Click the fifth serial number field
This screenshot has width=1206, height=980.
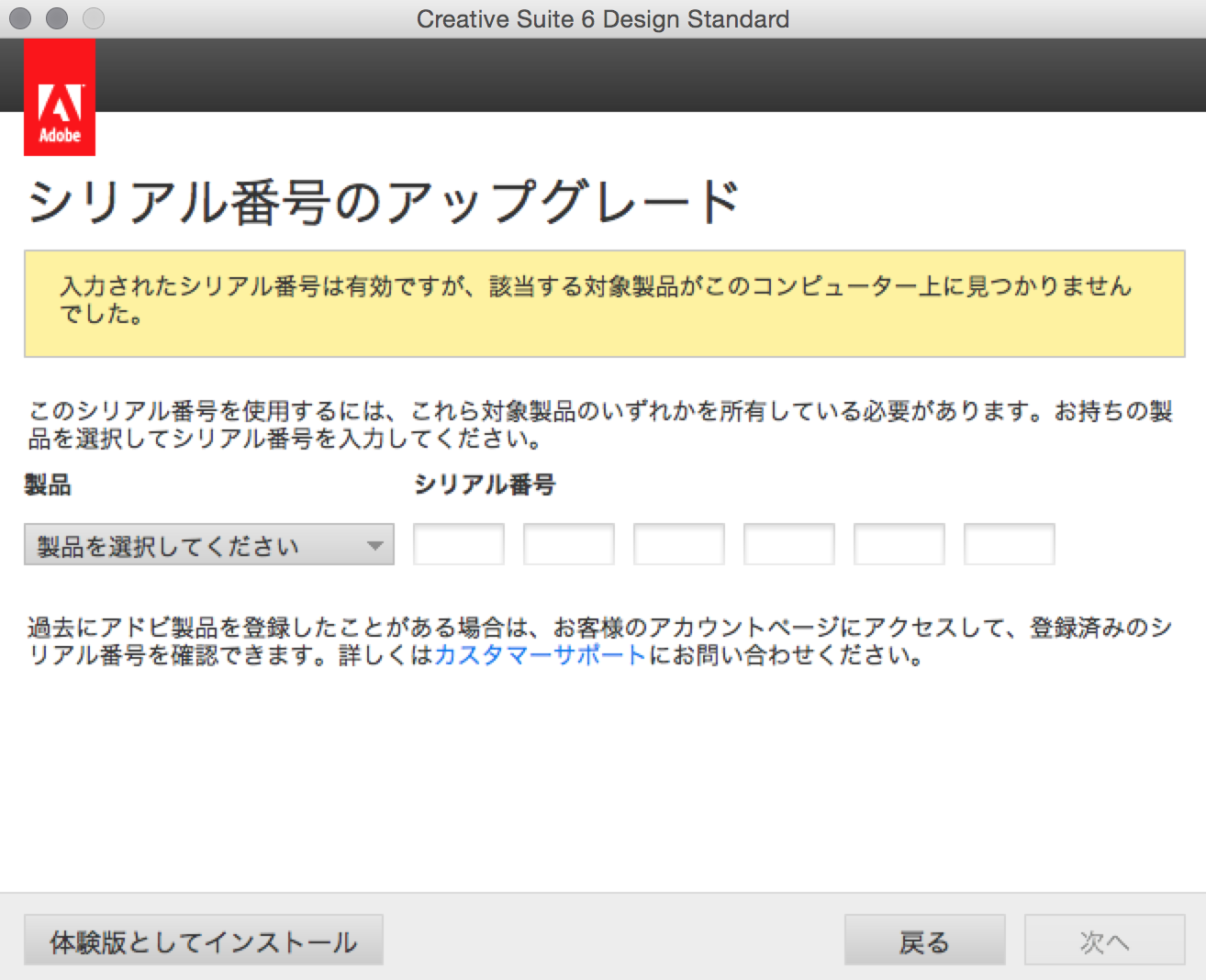[x=899, y=544]
